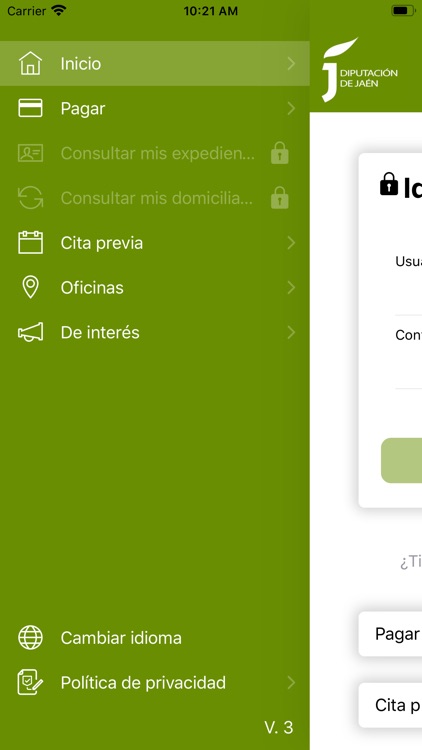Tap the lock icon on Consultar mis domiciliaciones
Viewport: 422px width, 750px height.
(280, 198)
